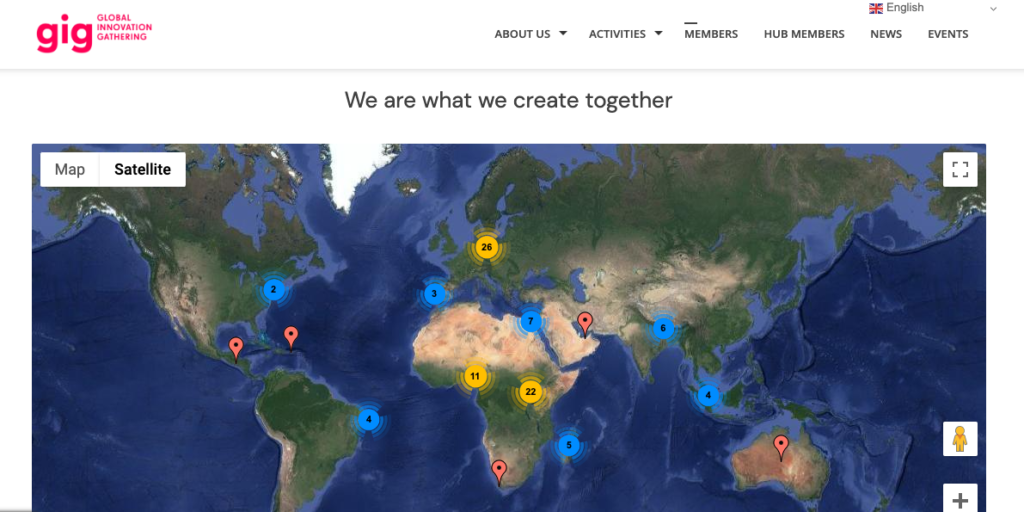This screenshot has width=1024, height=512.
Task: Open the 4-member cluster in Southeast Asia
Action: [708, 396]
